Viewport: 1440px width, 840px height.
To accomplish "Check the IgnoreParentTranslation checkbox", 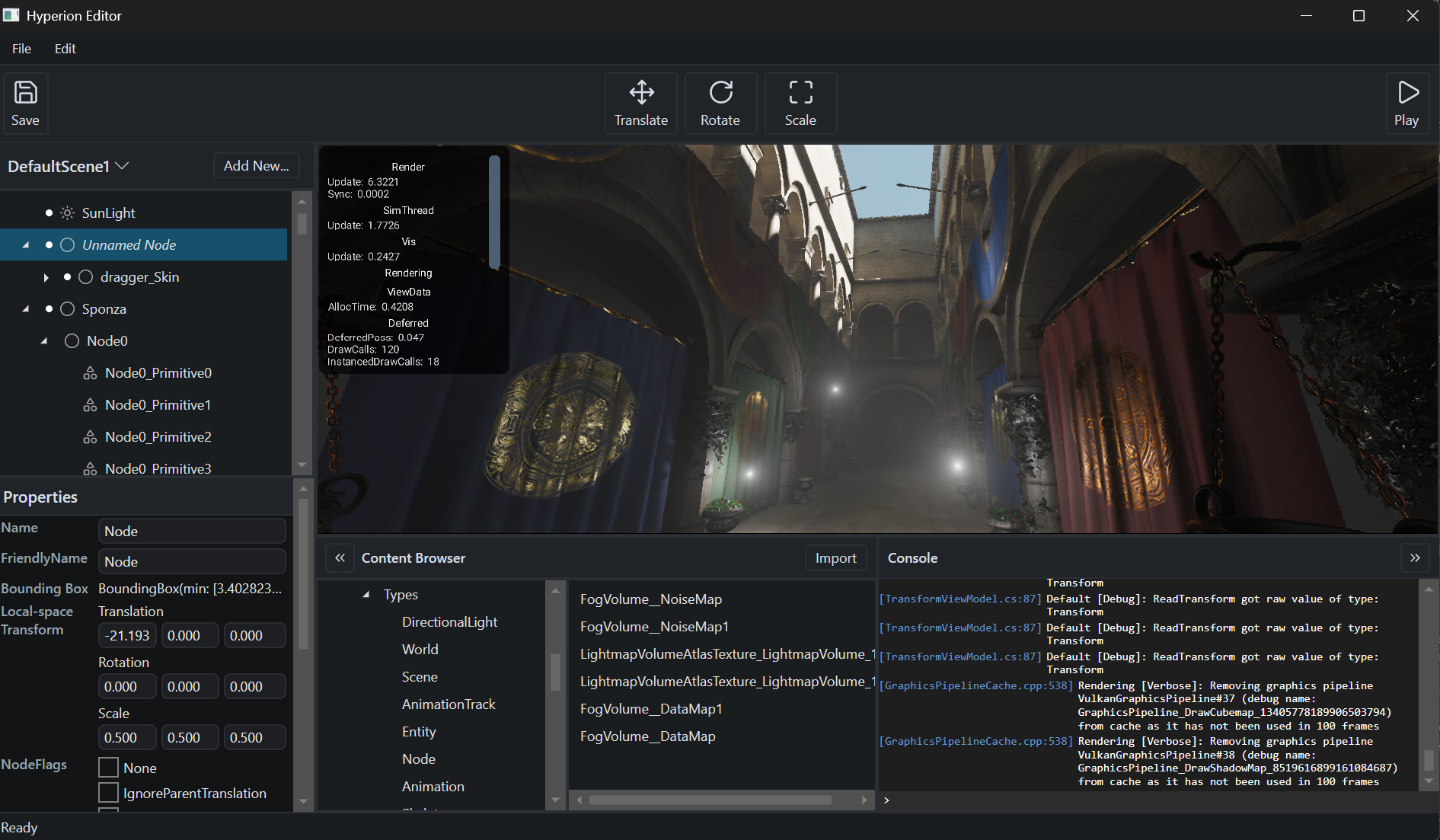I will tap(109, 793).
